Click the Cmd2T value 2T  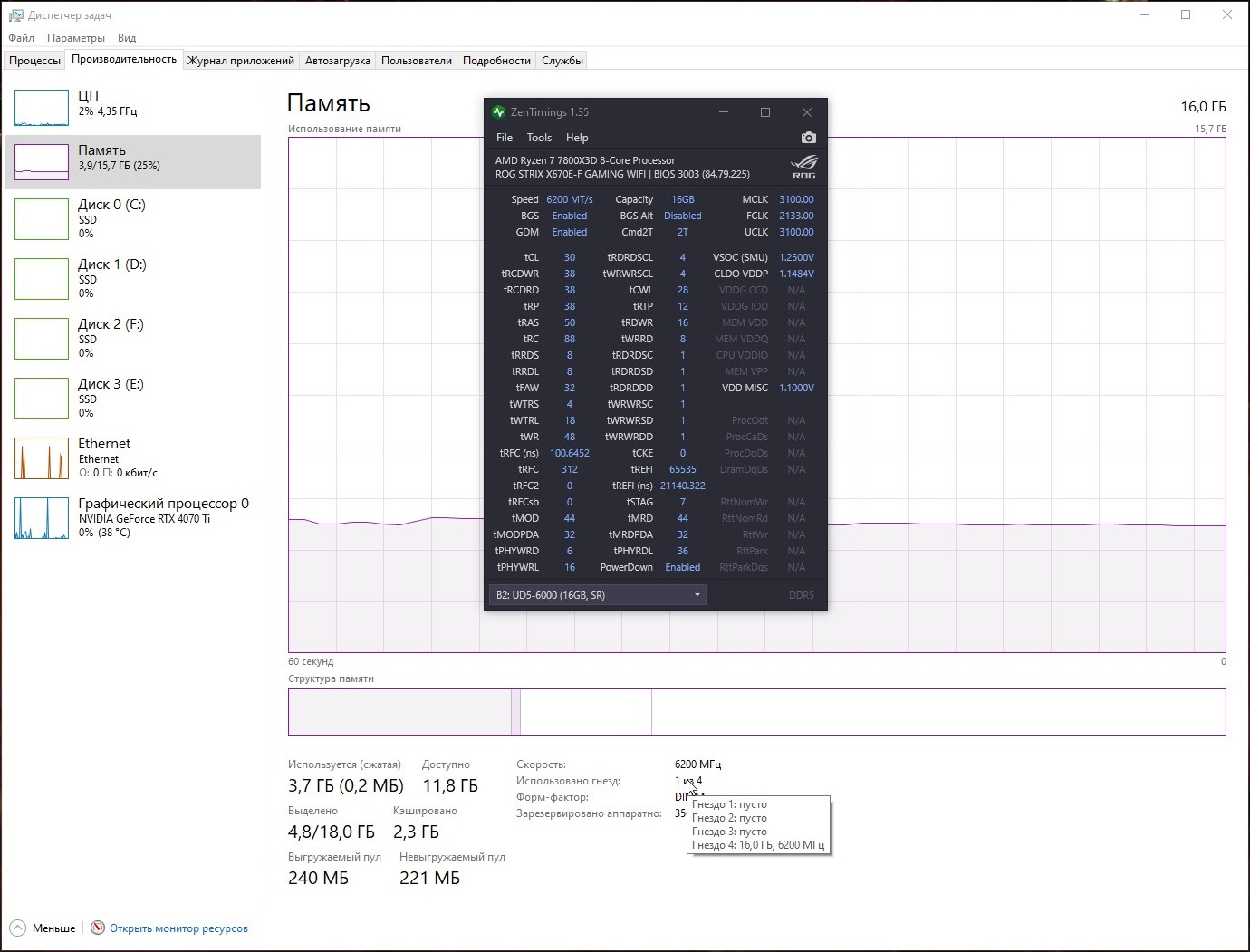(683, 232)
